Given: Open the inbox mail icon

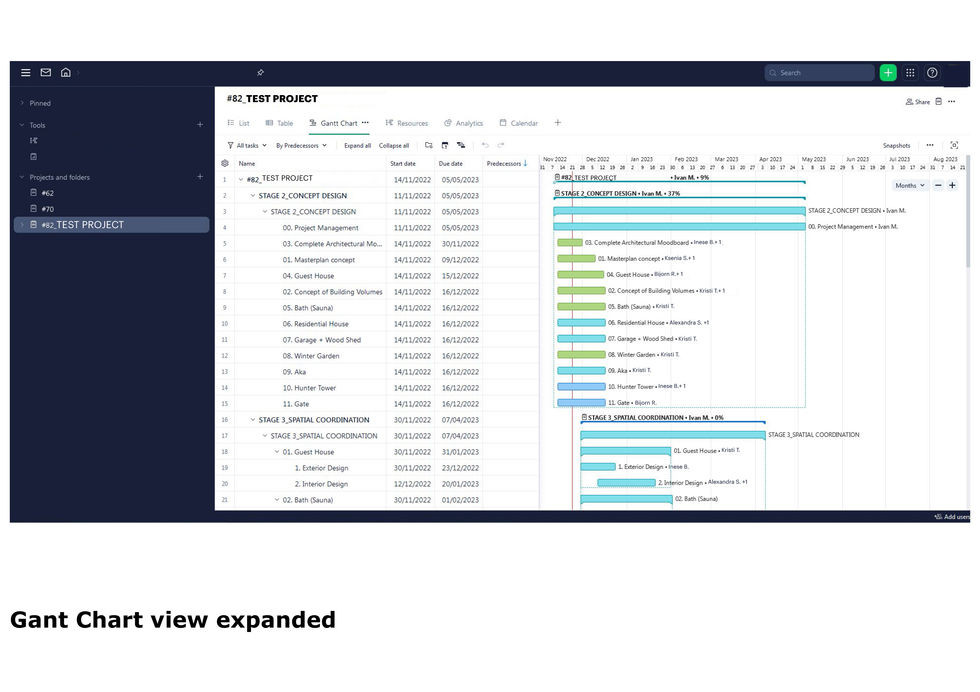Looking at the screenshot, I should click(x=46, y=73).
